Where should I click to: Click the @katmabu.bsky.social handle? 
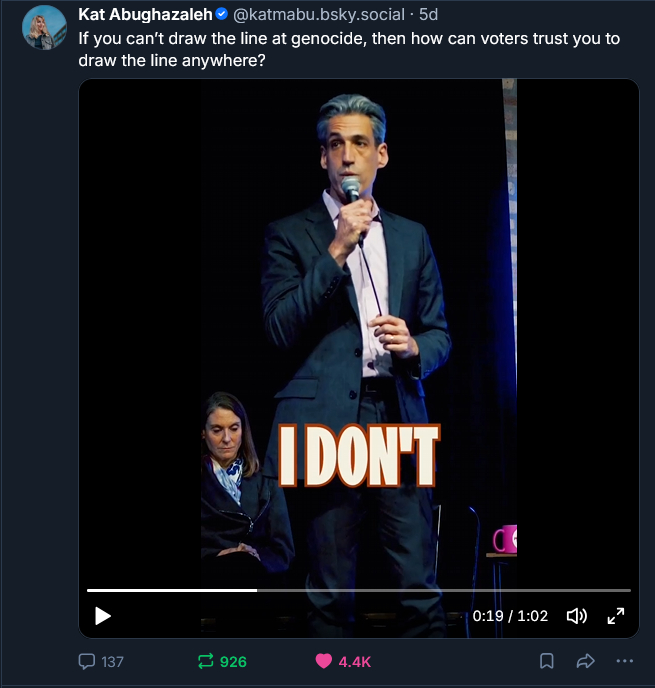click(320, 15)
